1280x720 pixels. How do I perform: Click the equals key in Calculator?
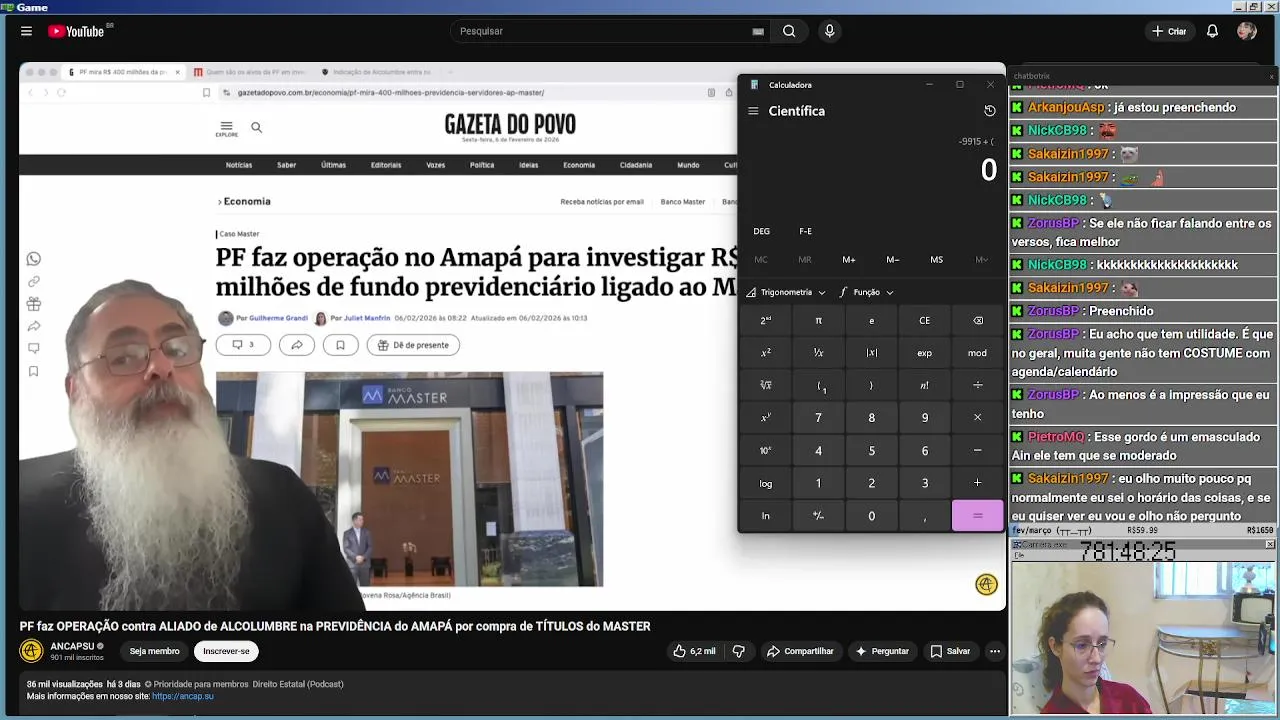(x=977, y=516)
